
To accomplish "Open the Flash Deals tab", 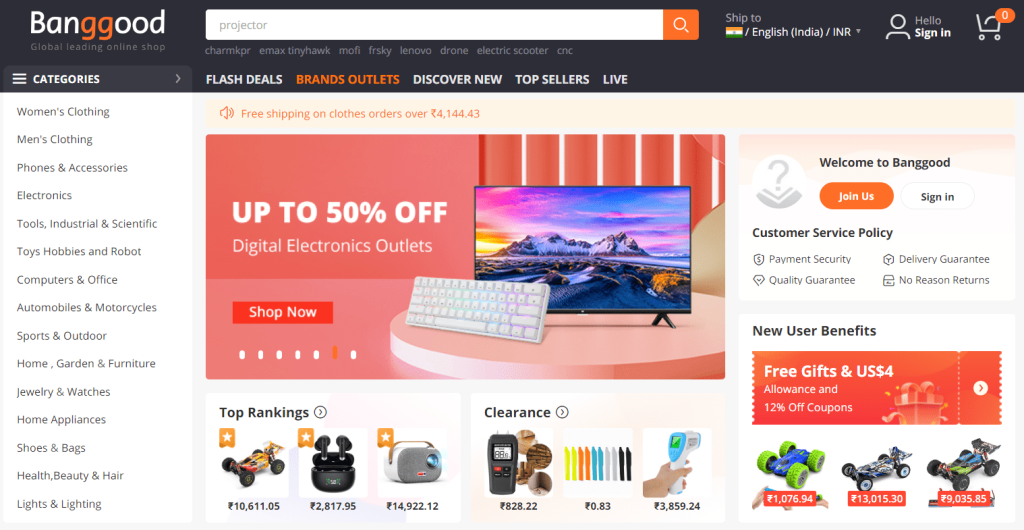I will coord(244,80).
